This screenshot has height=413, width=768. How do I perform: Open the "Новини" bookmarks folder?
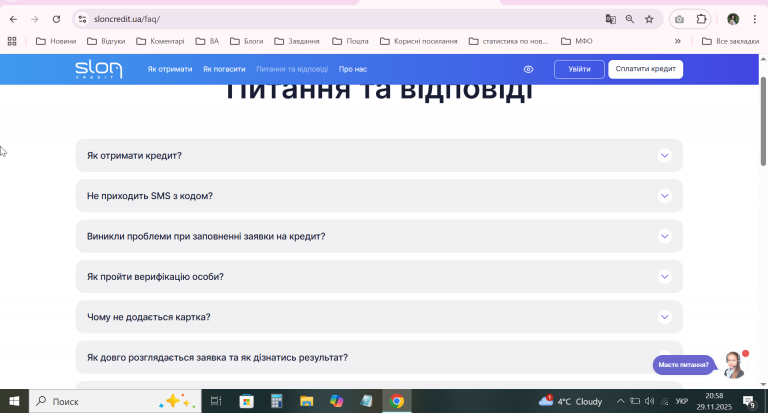[x=56, y=41]
